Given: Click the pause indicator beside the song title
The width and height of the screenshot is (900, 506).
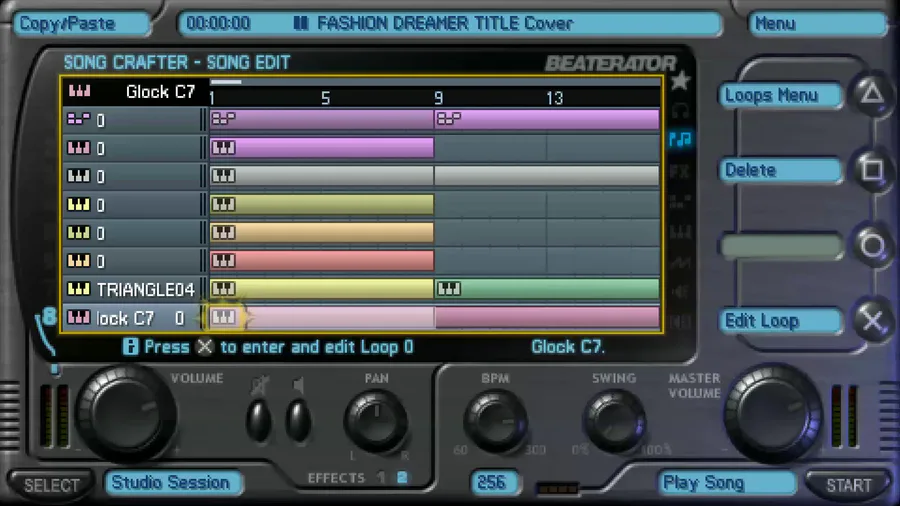Looking at the screenshot, I should click(x=301, y=23).
